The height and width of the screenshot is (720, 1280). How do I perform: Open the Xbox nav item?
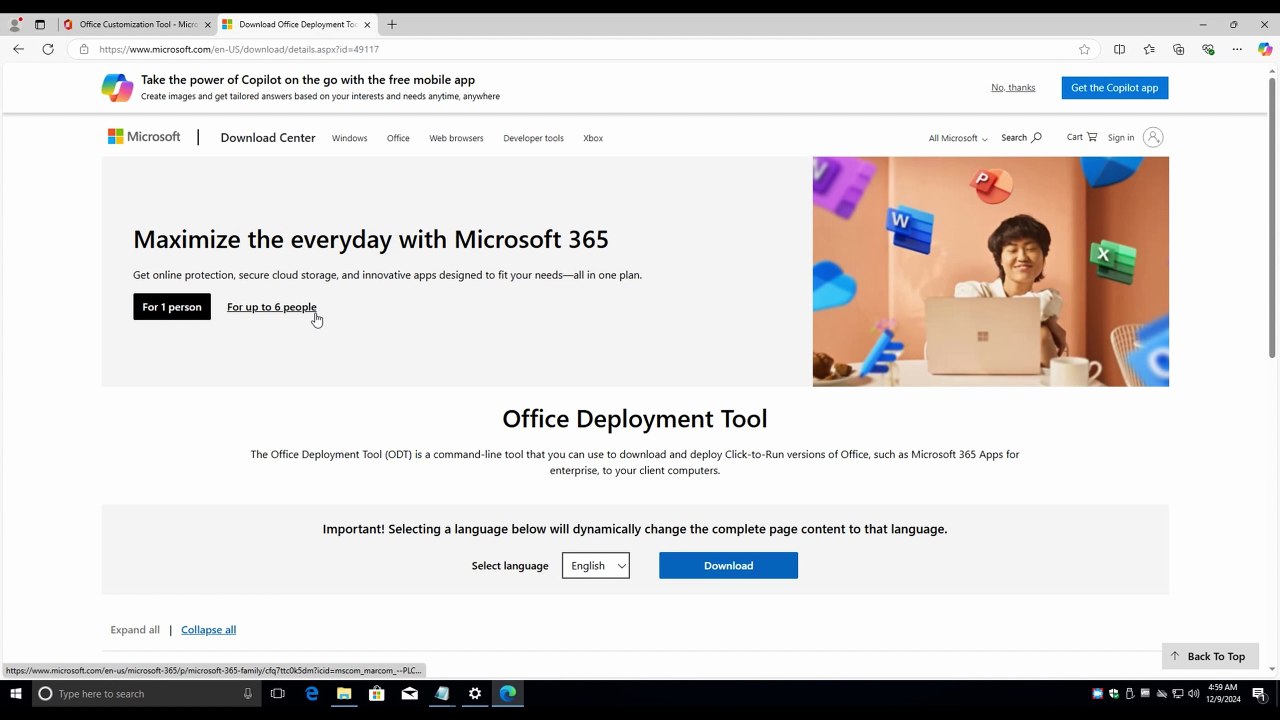pos(593,138)
